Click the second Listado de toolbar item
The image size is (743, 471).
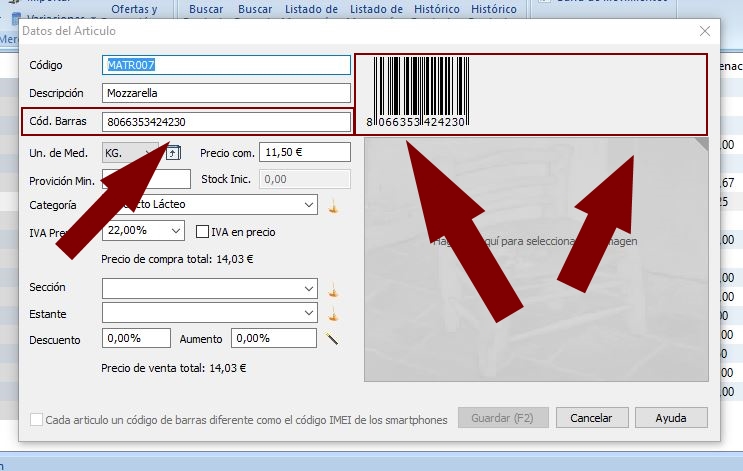376,9
